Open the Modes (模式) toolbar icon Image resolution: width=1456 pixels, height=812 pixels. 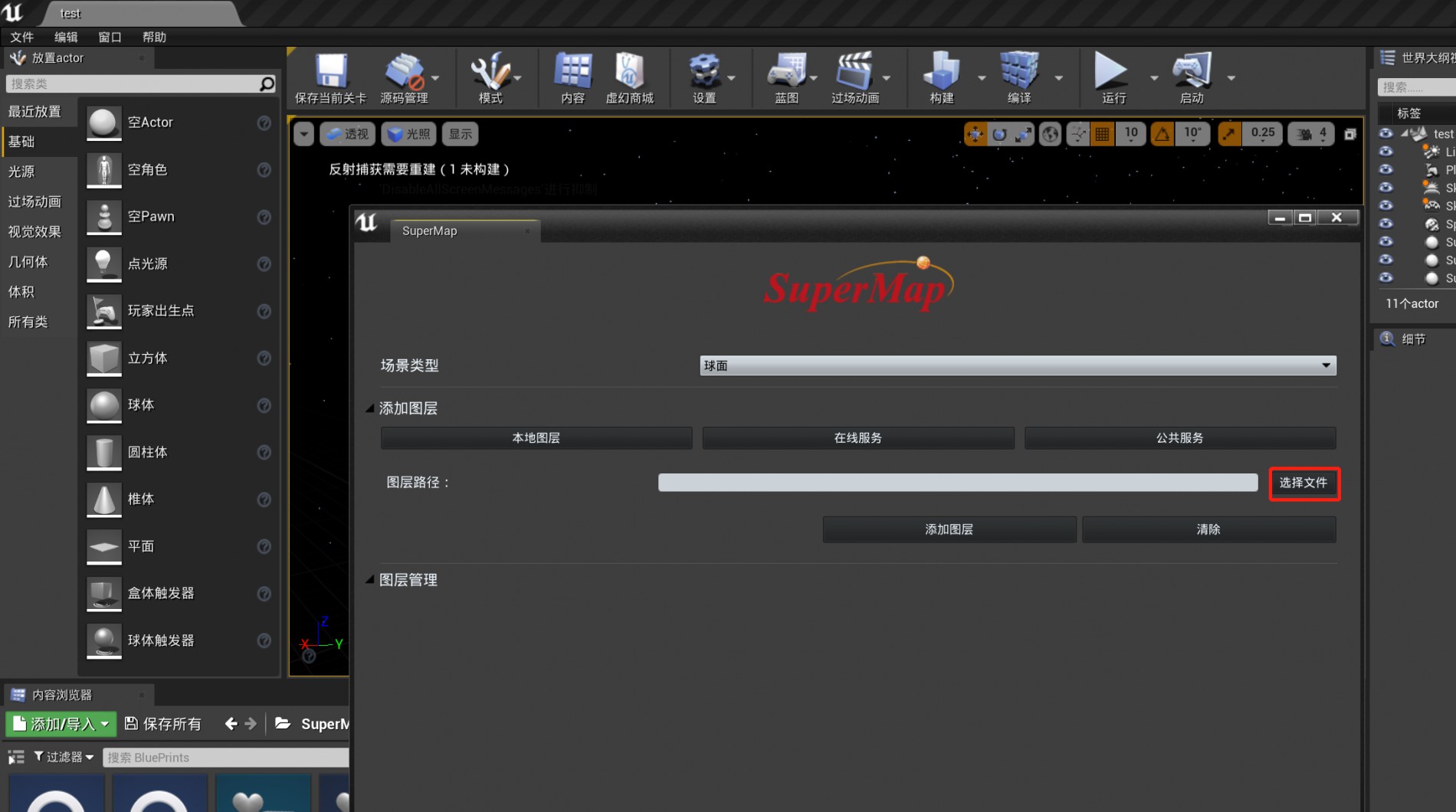pyautogui.click(x=490, y=77)
